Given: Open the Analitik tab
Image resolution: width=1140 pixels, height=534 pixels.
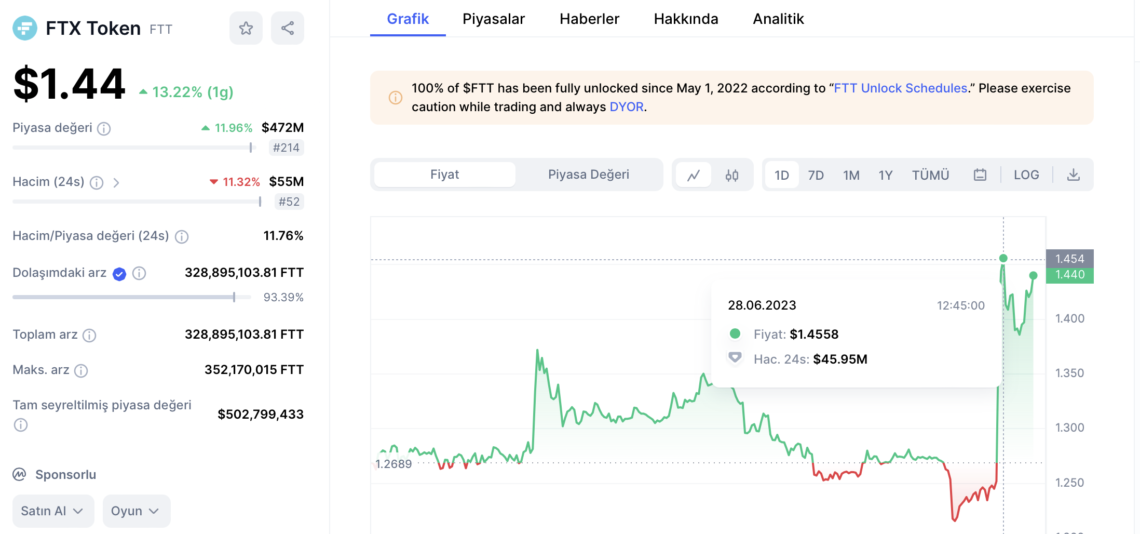Looking at the screenshot, I should pyautogui.click(x=779, y=19).
